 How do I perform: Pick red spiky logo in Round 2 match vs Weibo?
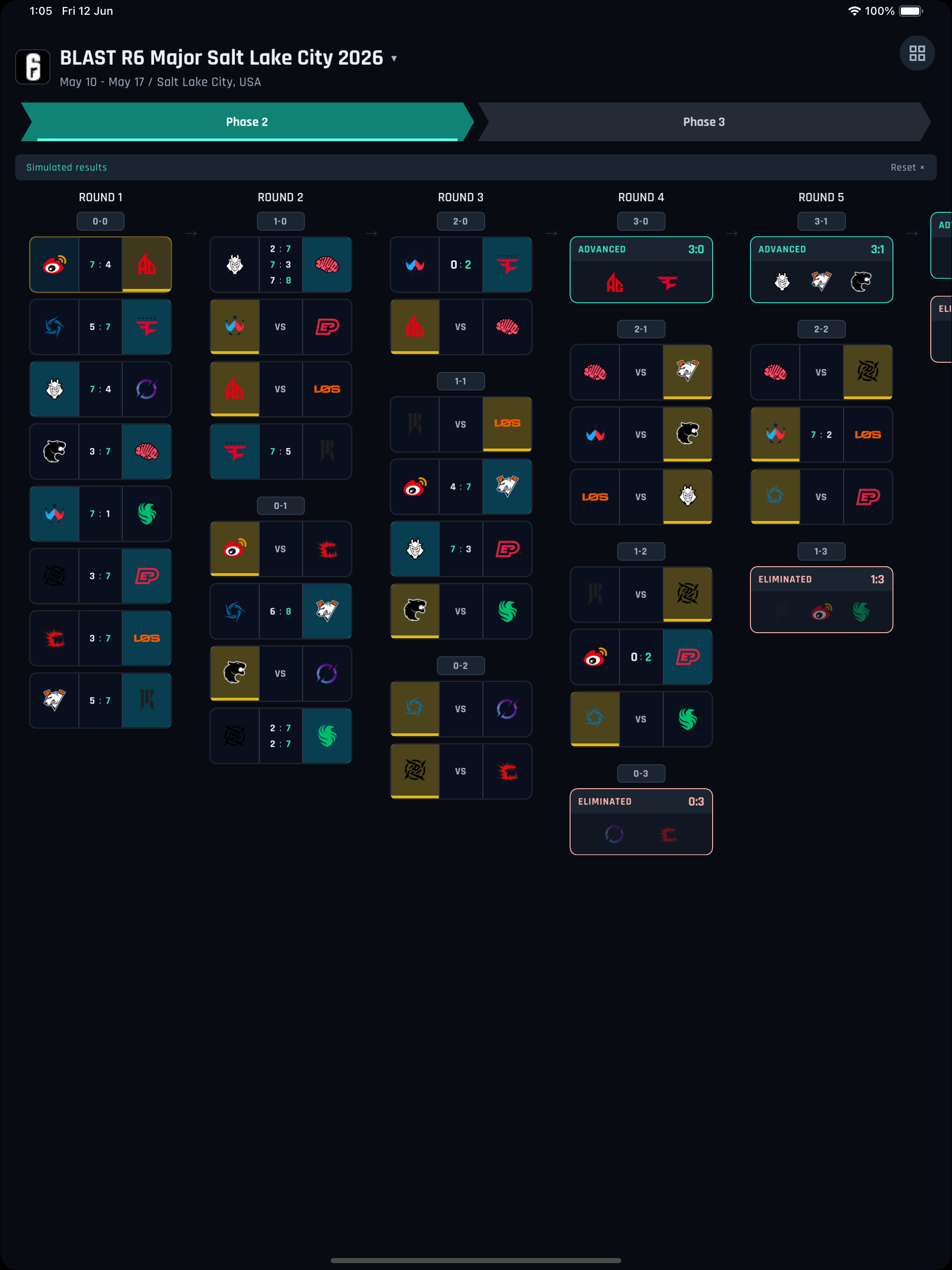(x=327, y=550)
